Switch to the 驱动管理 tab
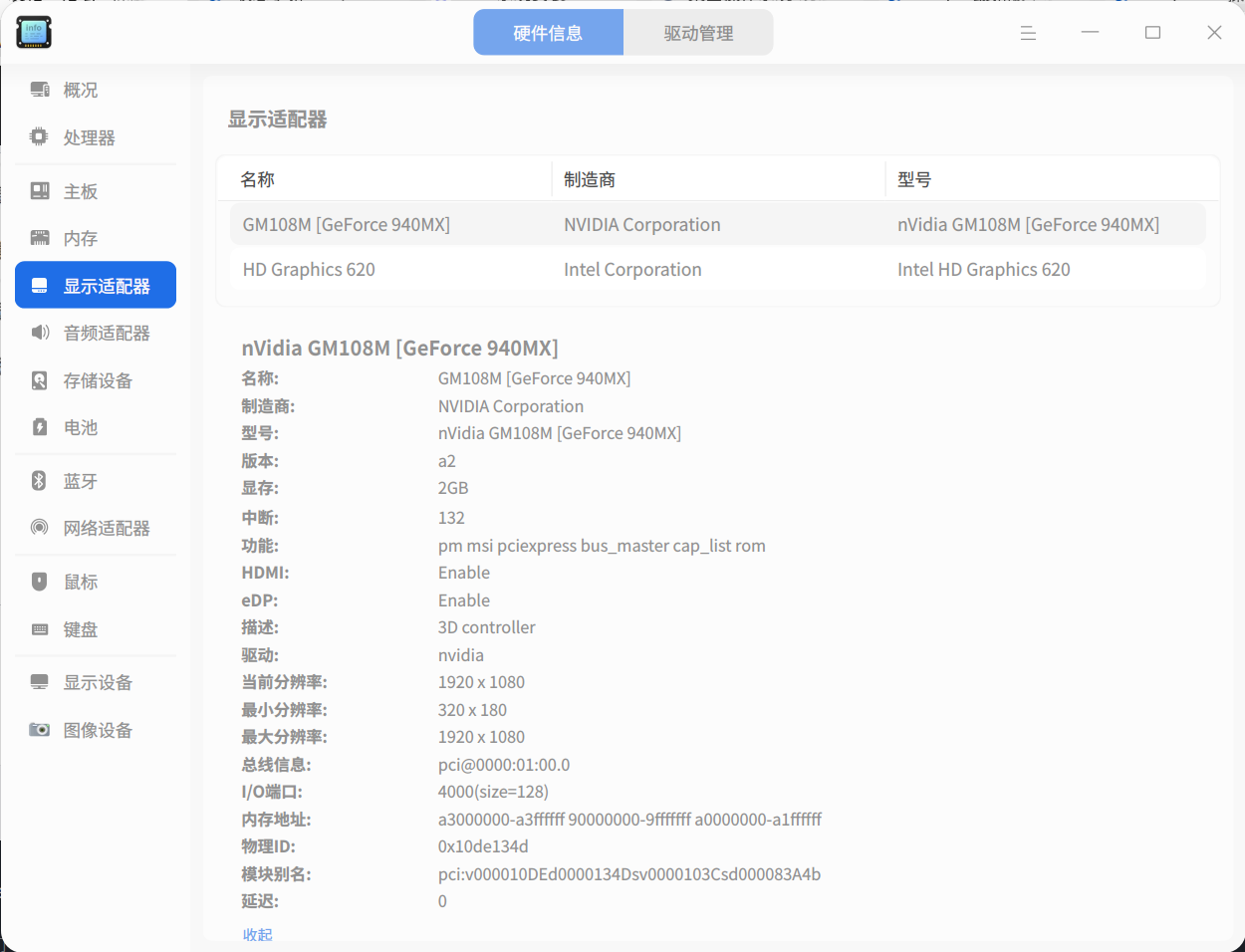 pyautogui.click(x=698, y=33)
